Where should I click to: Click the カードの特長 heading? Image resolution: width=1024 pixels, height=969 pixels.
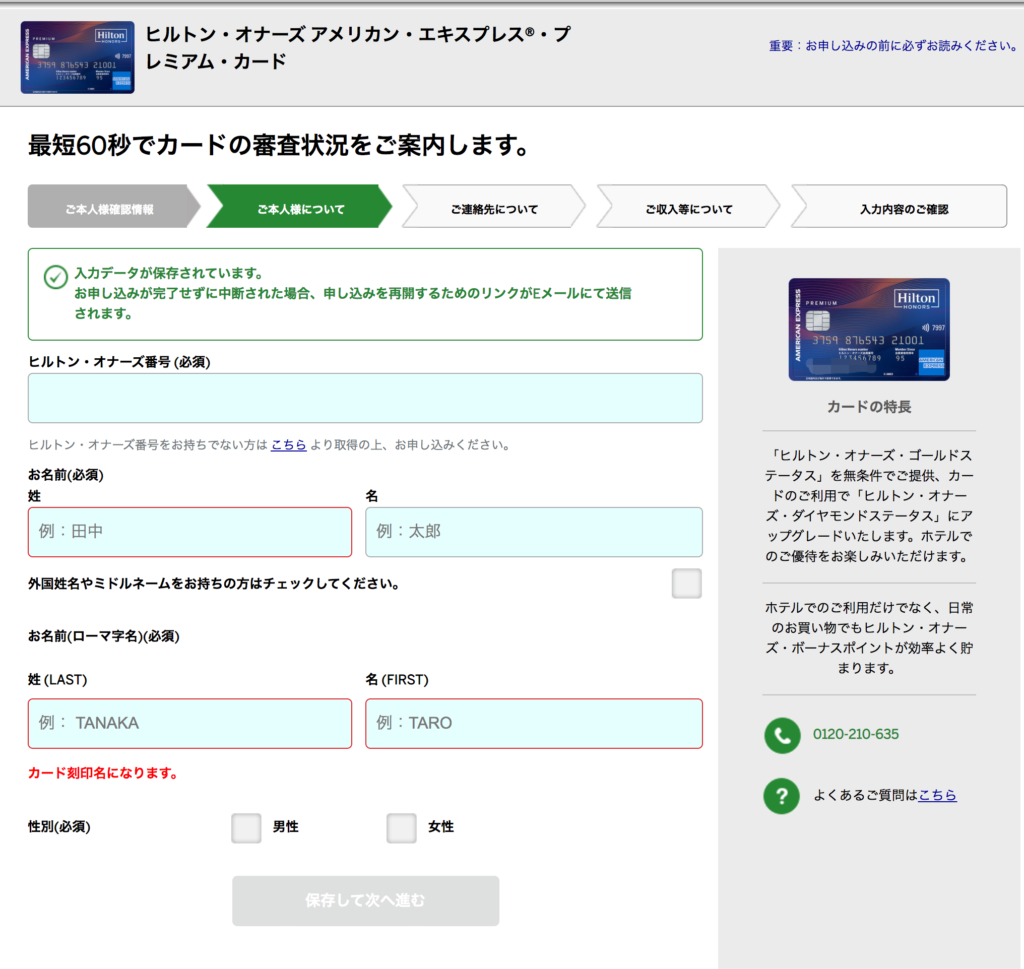pyautogui.click(x=869, y=407)
